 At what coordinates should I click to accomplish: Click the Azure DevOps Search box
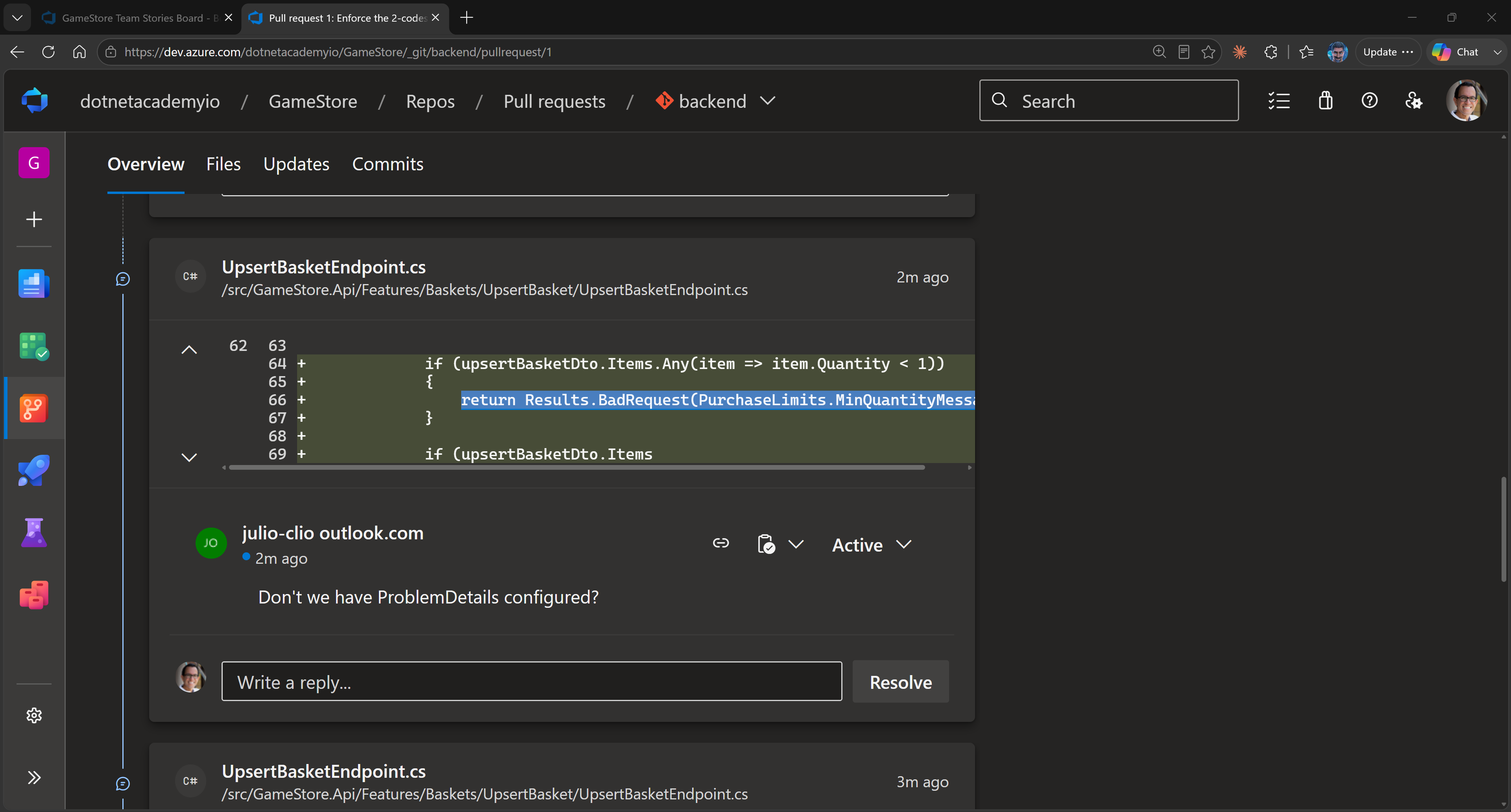(1108, 101)
